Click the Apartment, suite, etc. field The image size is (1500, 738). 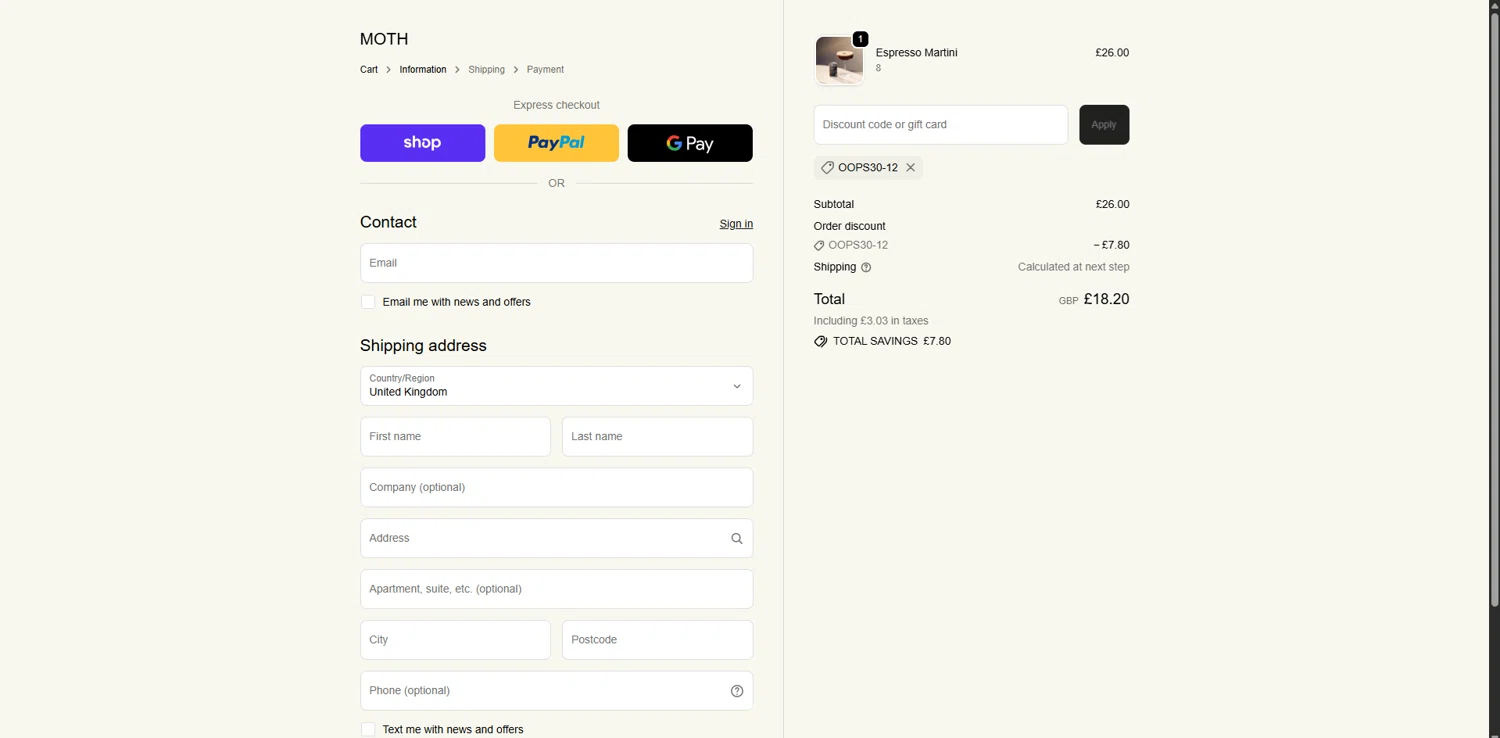(556, 589)
